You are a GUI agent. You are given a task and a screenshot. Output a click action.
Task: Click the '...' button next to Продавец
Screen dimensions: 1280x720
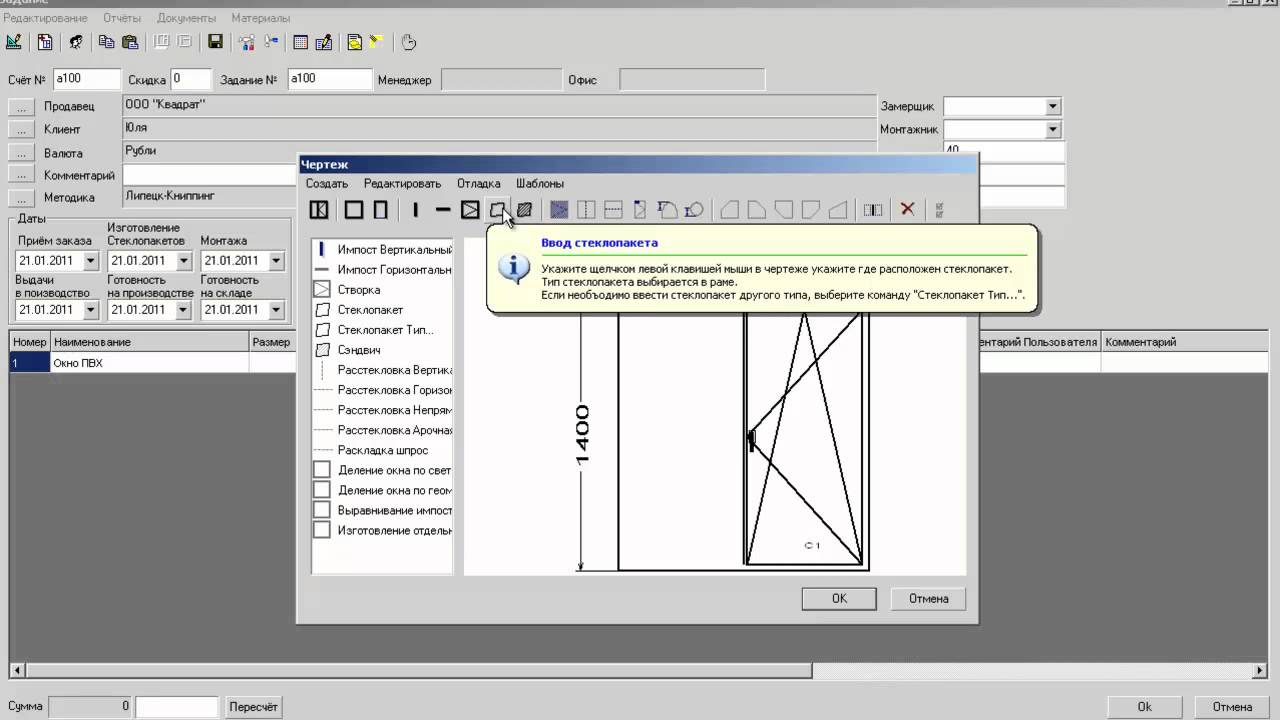pos(21,106)
